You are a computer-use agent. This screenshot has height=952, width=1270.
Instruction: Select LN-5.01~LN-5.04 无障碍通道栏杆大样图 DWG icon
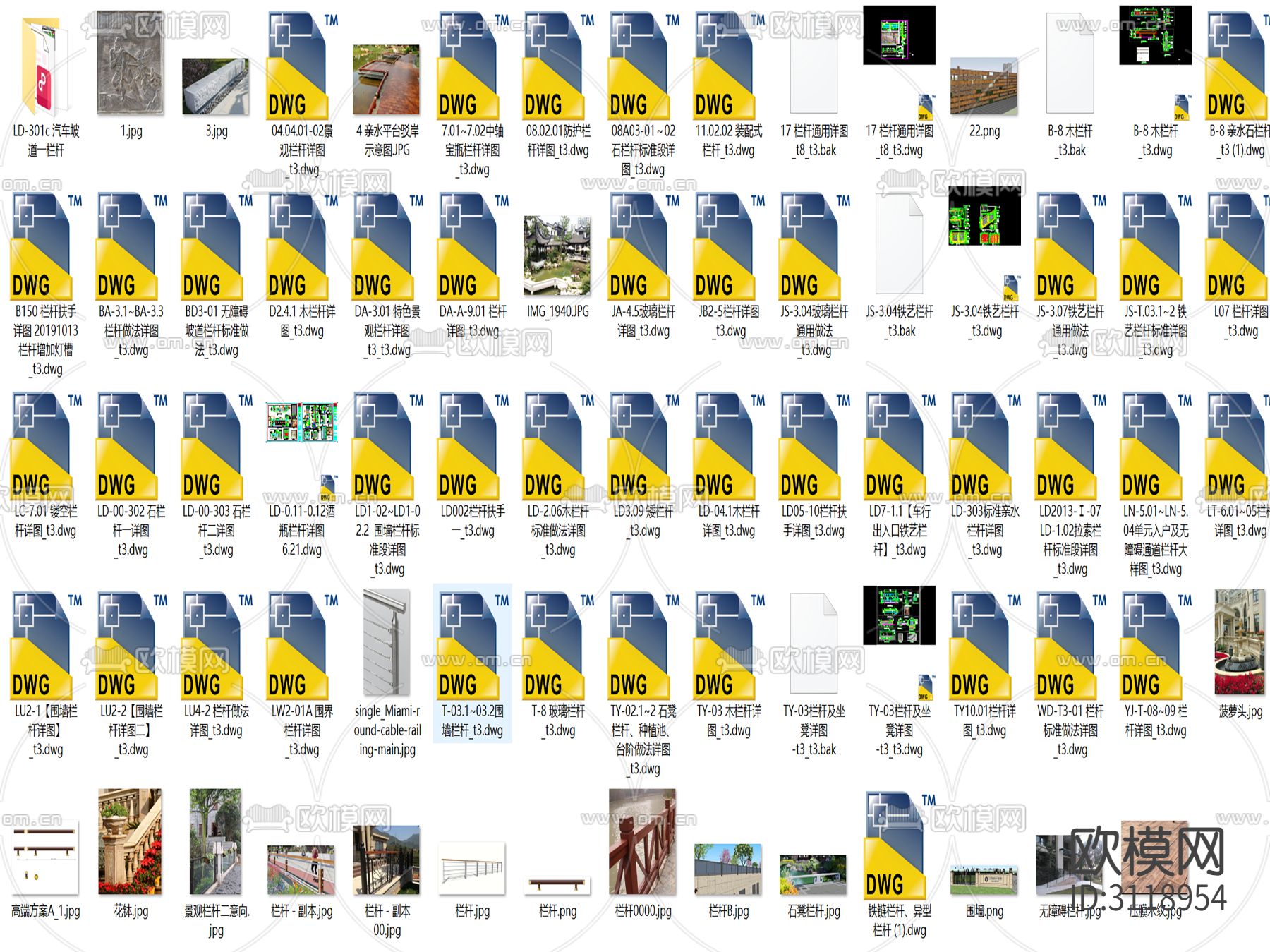(x=1151, y=445)
